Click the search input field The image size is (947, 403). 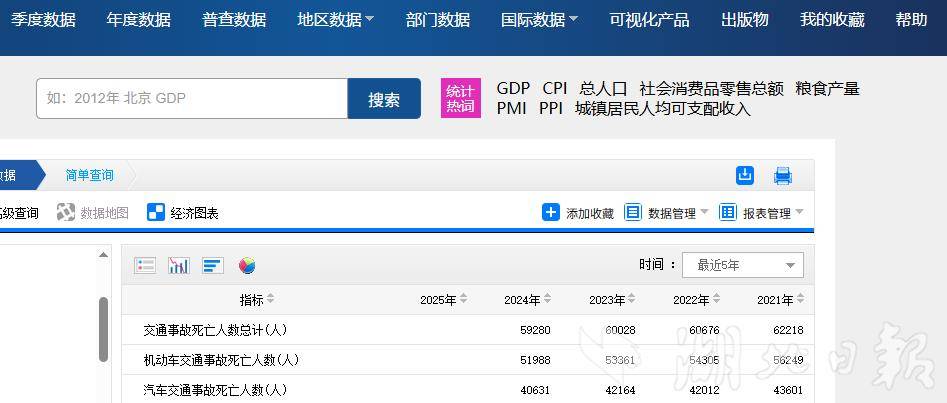(x=192, y=99)
